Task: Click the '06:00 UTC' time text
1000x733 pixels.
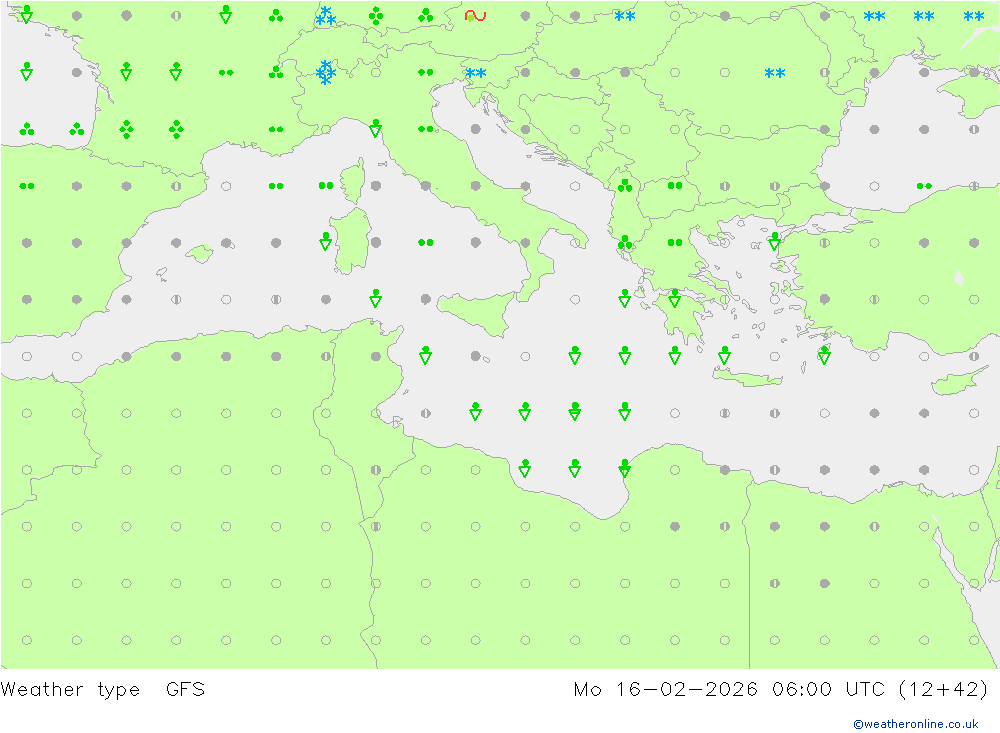Action: point(828,690)
